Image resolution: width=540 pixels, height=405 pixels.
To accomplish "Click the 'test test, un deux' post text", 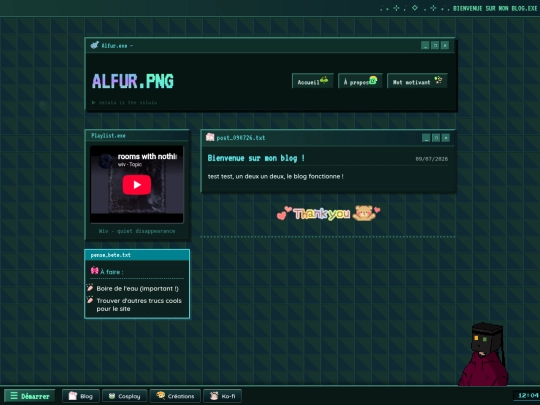I will pyautogui.click(x=276, y=176).
